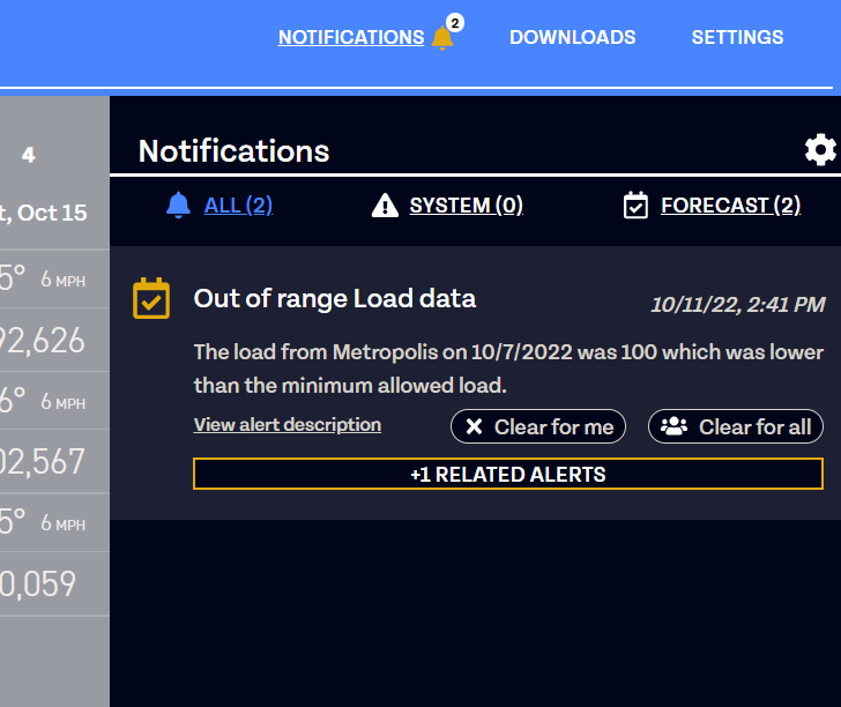
Task: Open the SETTINGS menu item
Action: (737, 37)
